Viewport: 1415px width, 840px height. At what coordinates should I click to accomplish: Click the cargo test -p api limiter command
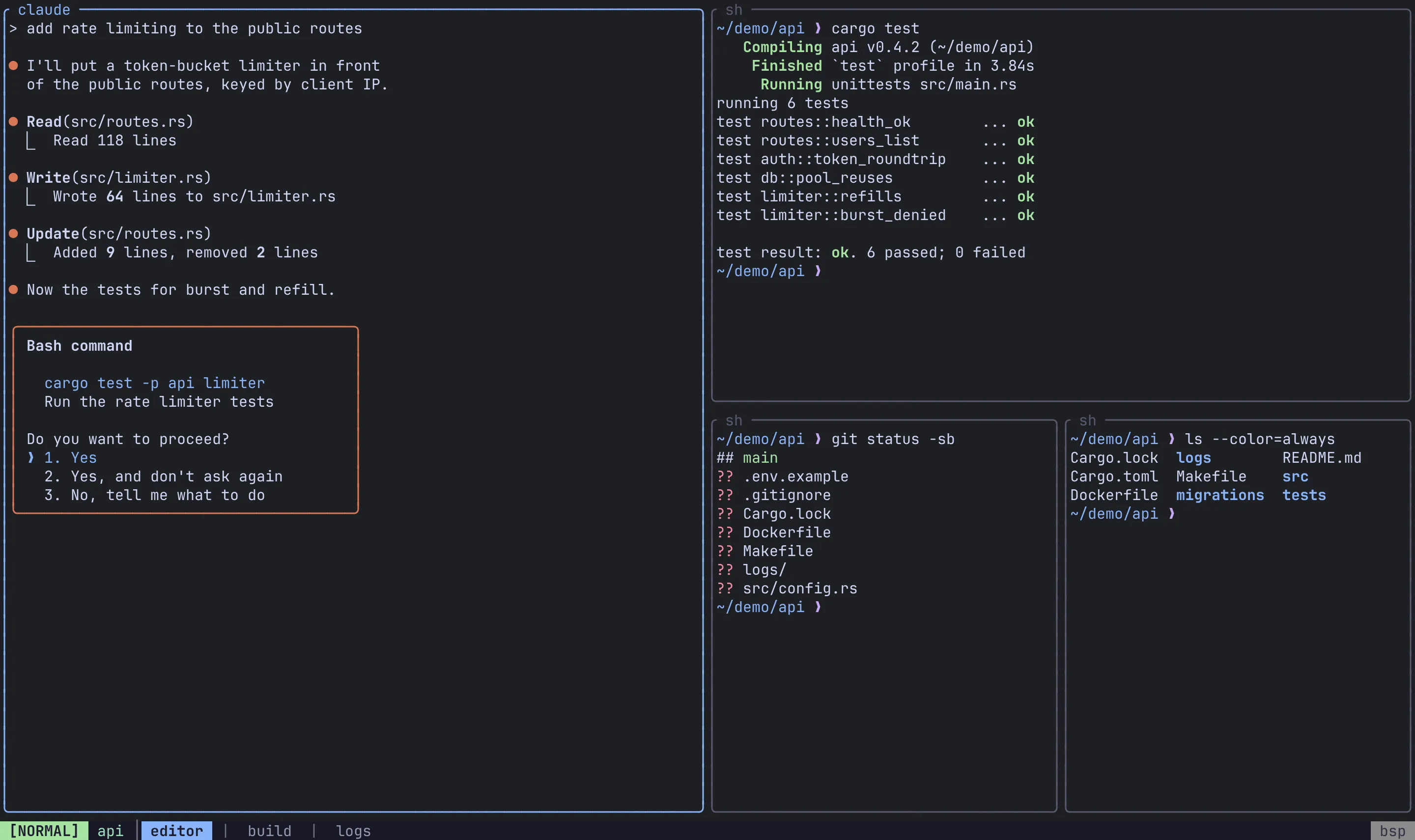point(154,383)
